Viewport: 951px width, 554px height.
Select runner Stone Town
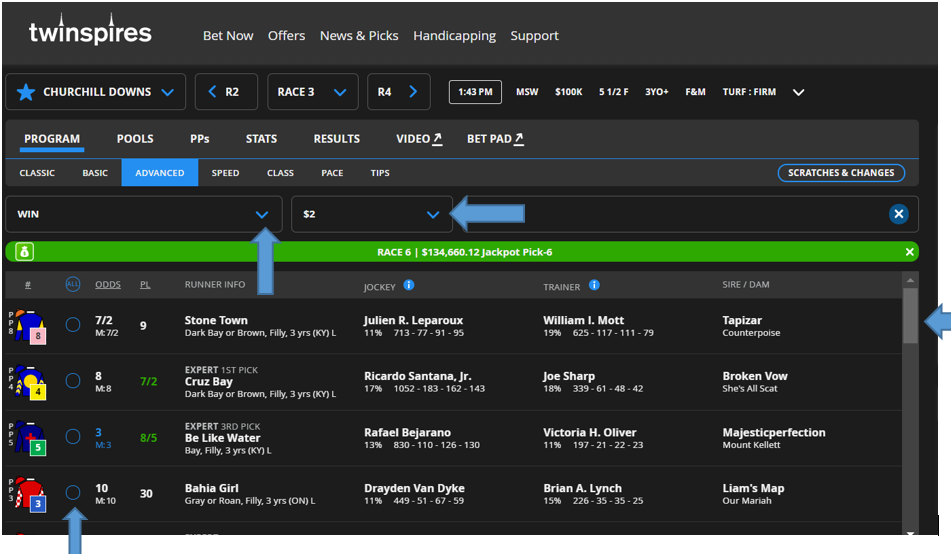tap(73, 325)
